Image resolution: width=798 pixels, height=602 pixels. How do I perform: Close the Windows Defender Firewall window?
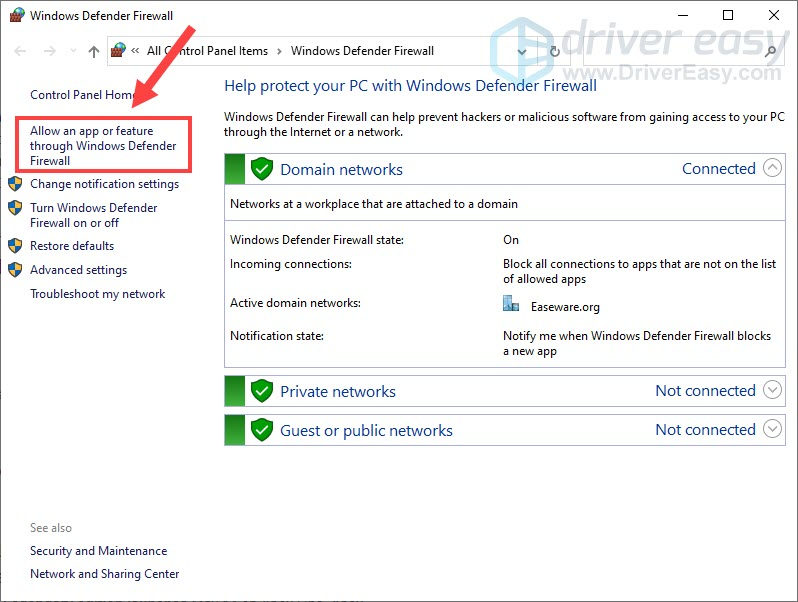[774, 15]
